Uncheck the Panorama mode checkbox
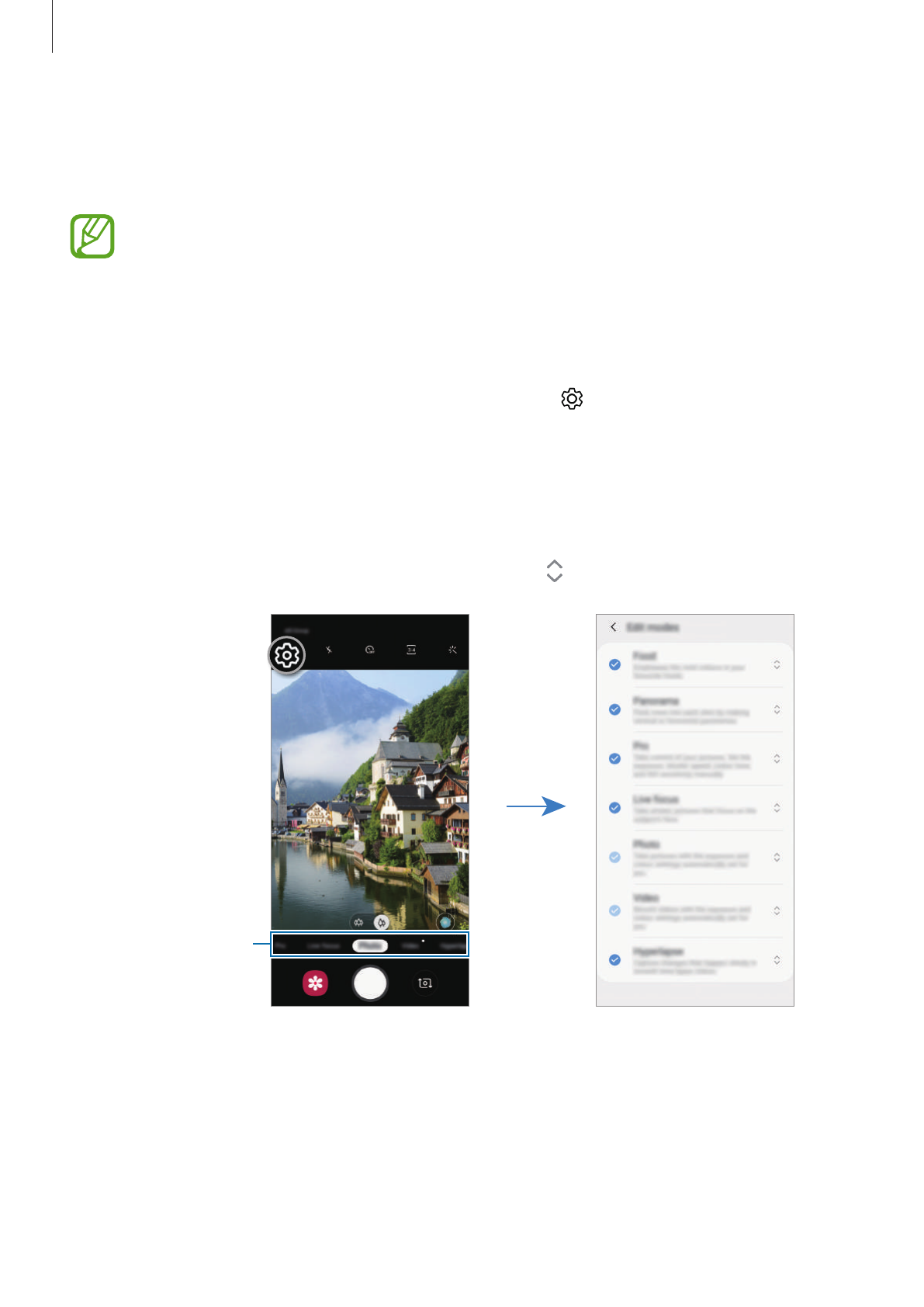This screenshot has width=924, height=1307. 615,710
